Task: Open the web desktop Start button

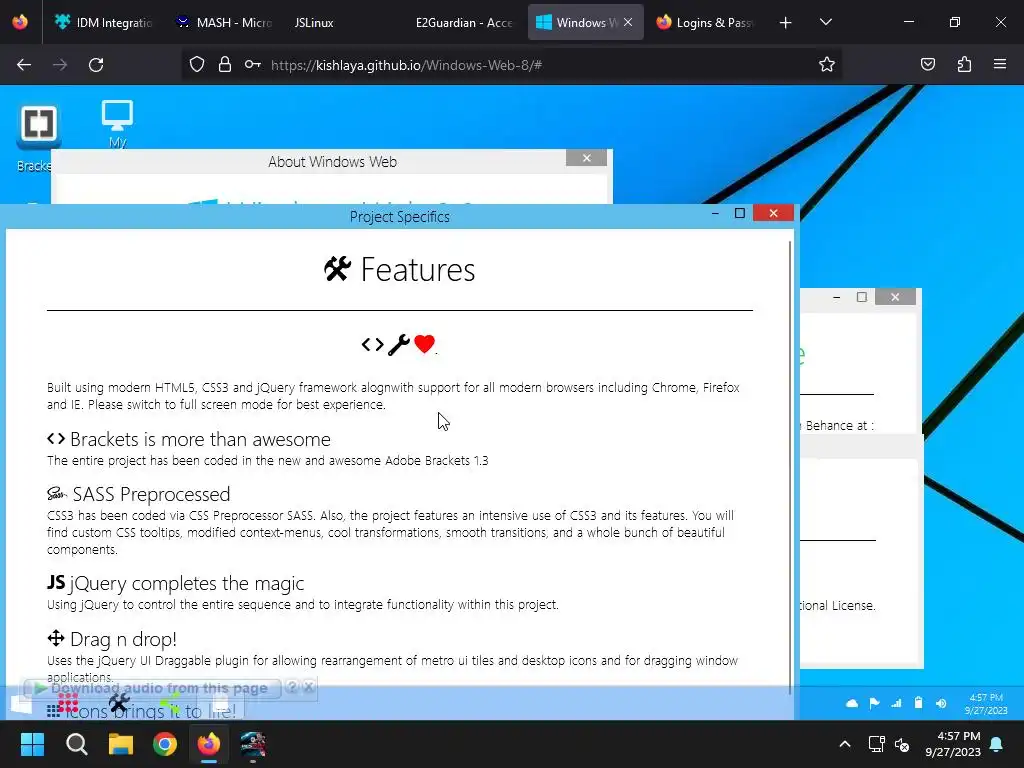Action: pyautogui.click(x=21, y=705)
